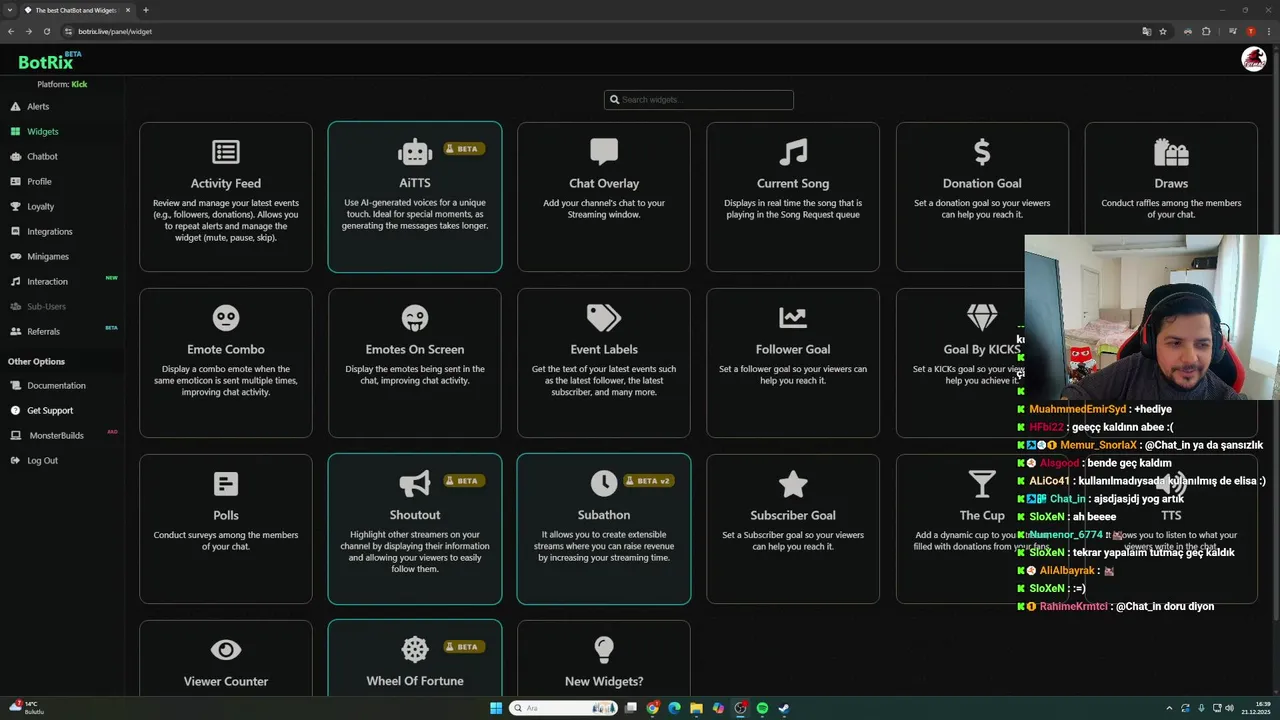Open the Event Labels tag widget
The height and width of the screenshot is (720, 1280).
tap(603, 363)
